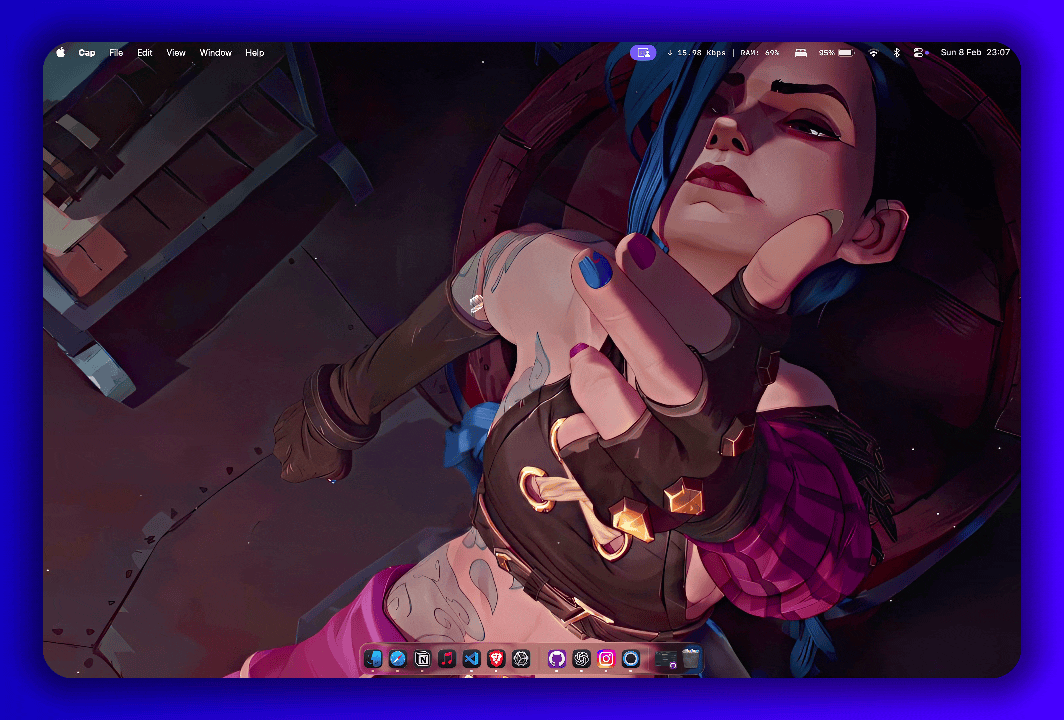Click the Cap recording indicator pill
This screenshot has width=1064, height=720.
(x=643, y=52)
